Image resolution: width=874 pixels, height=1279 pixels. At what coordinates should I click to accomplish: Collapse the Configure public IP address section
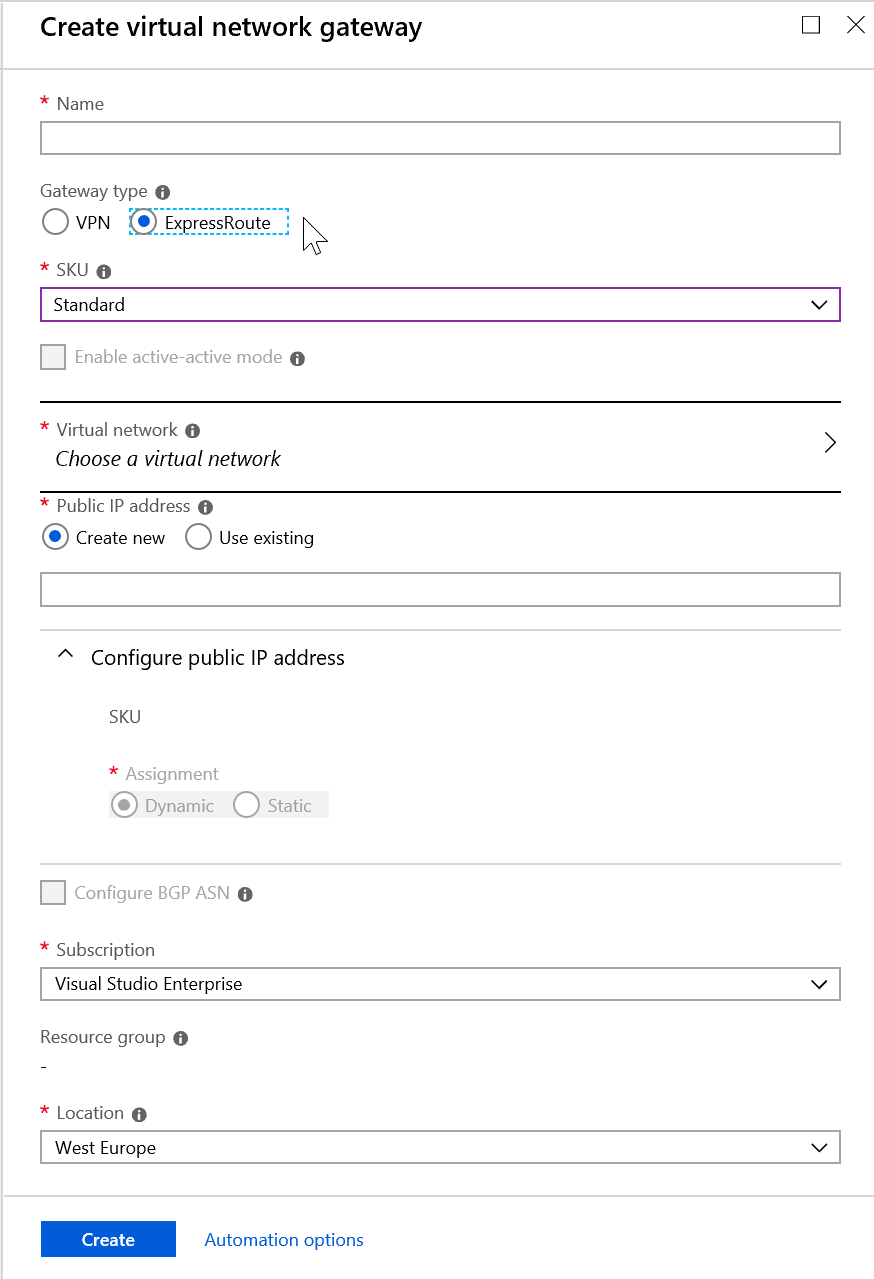66,656
